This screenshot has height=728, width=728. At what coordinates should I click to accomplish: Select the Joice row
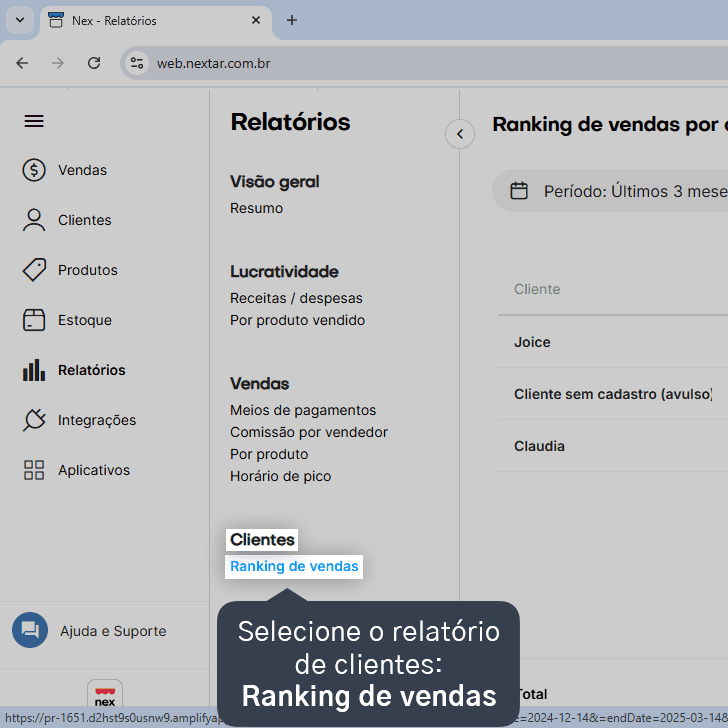613,342
